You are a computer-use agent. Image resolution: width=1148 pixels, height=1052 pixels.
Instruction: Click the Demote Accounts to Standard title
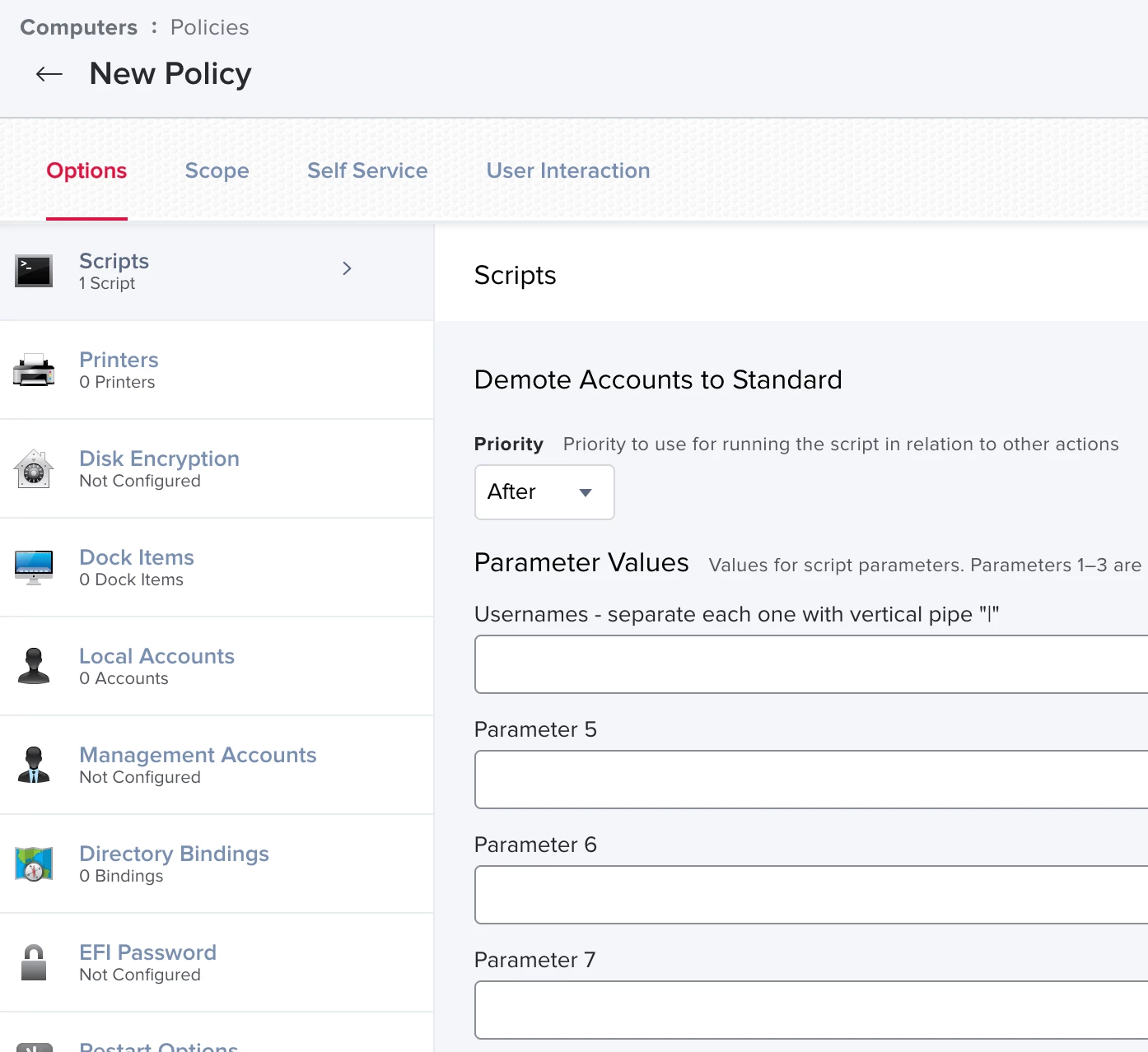click(658, 379)
